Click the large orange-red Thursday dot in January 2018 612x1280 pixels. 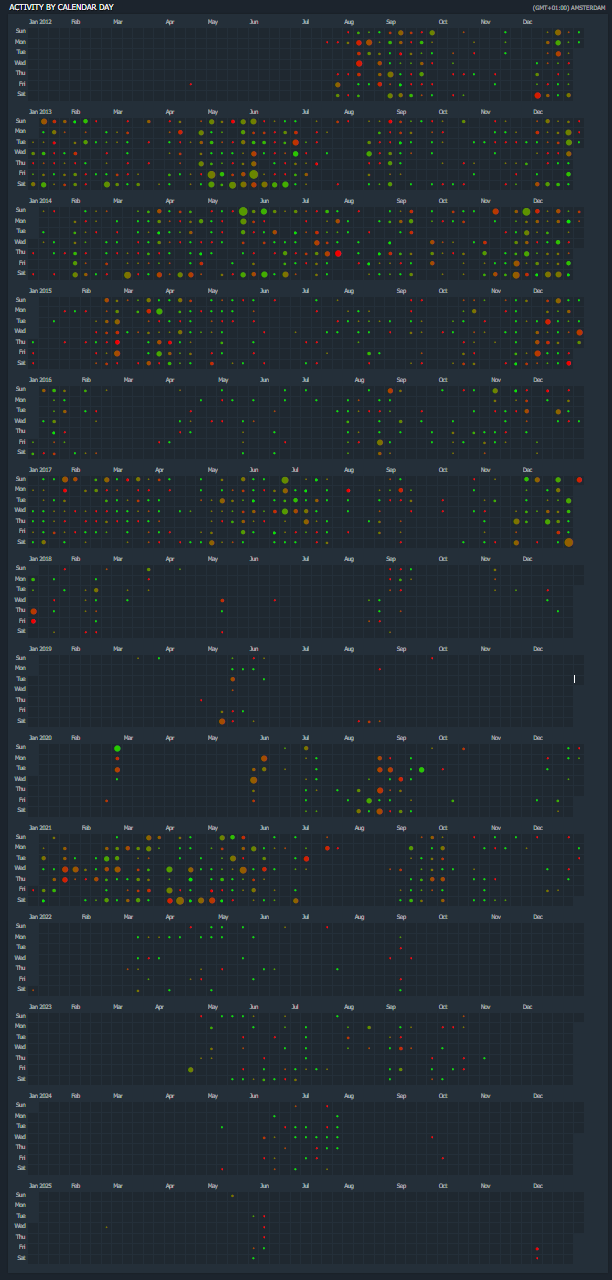coord(33,611)
